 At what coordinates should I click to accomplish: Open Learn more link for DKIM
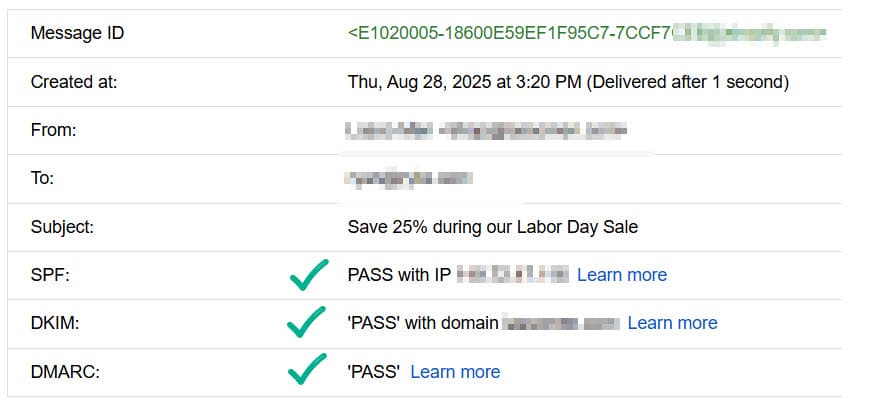click(x=672, y=323)
